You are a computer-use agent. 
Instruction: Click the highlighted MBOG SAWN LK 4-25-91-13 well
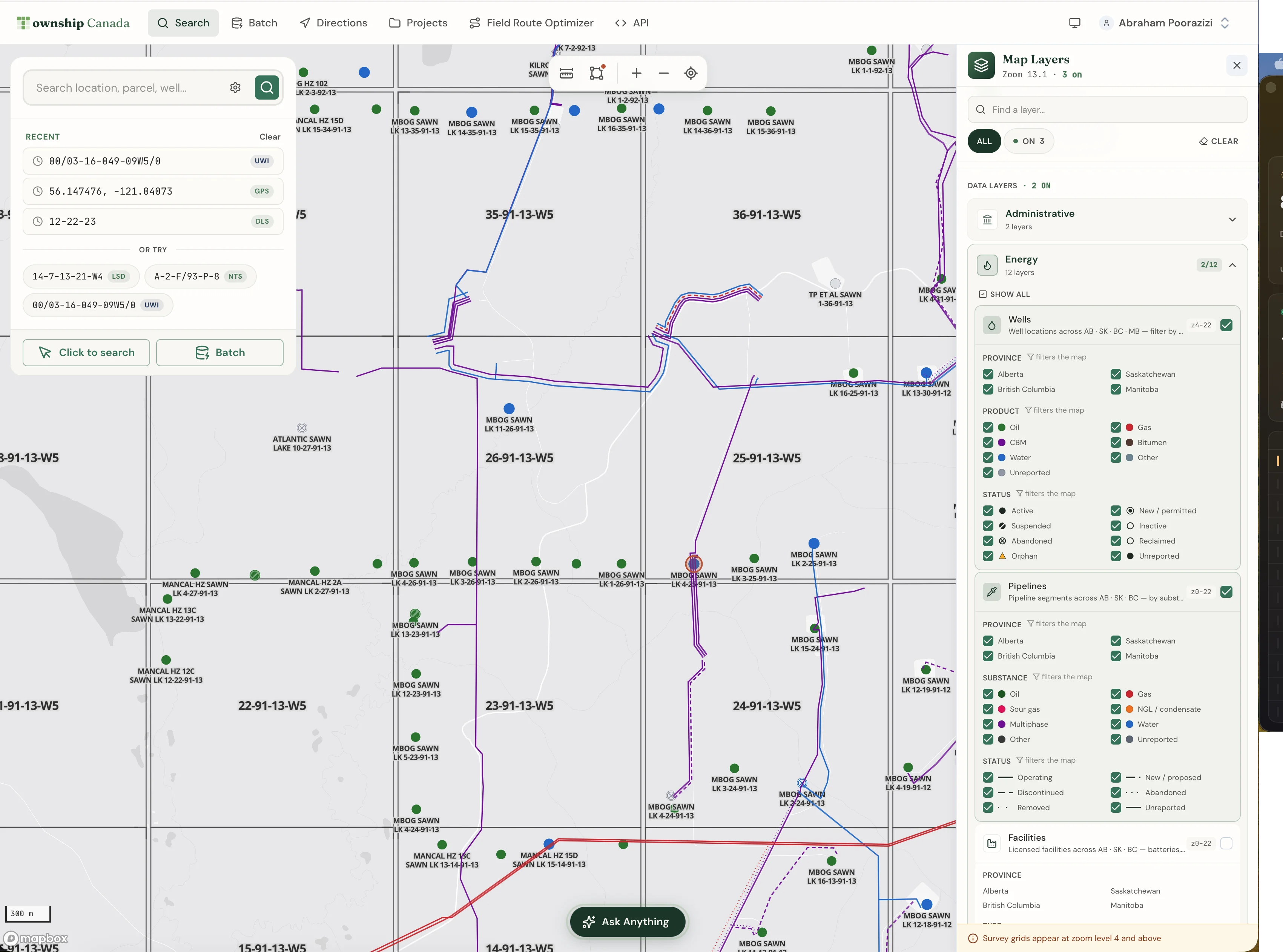(694, 564)
